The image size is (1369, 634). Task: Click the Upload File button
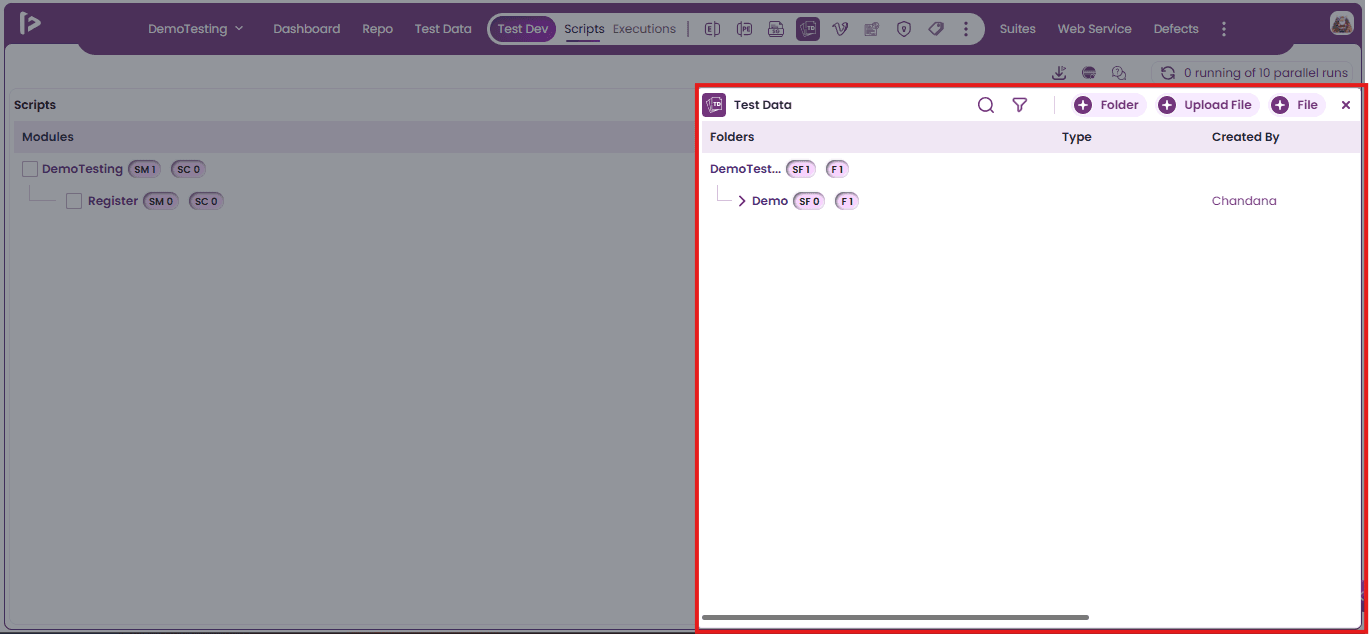[1207, 105]
